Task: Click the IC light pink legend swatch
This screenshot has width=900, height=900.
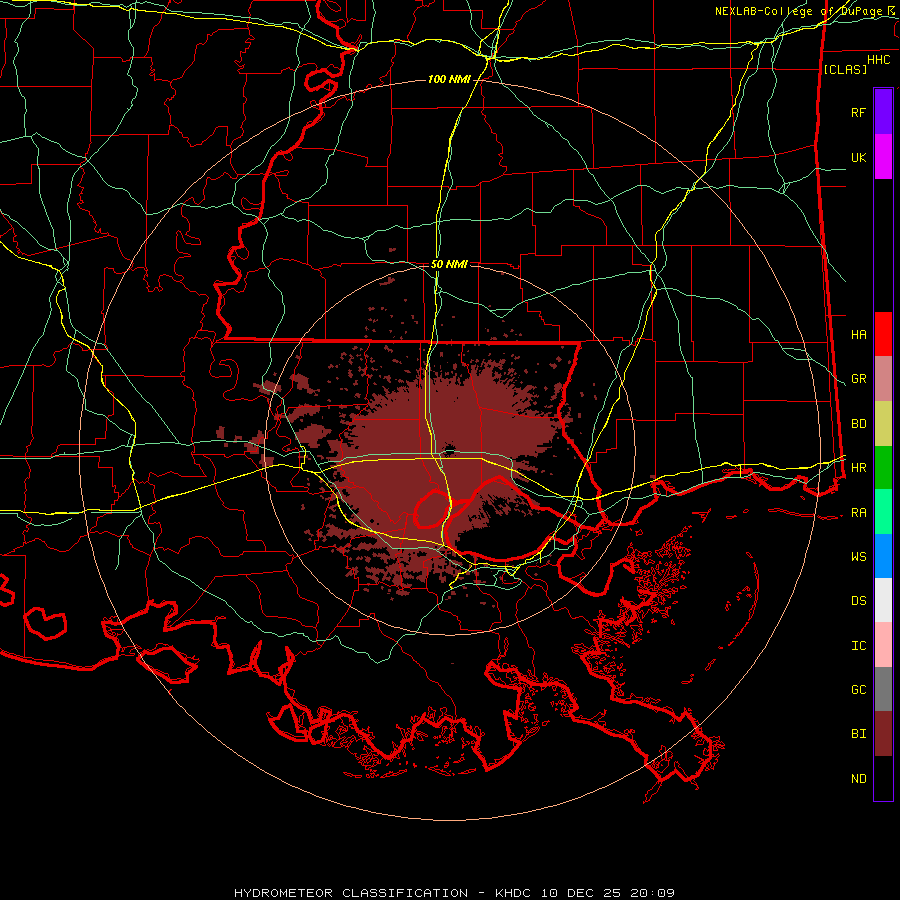Action: [x=883, y=645]
